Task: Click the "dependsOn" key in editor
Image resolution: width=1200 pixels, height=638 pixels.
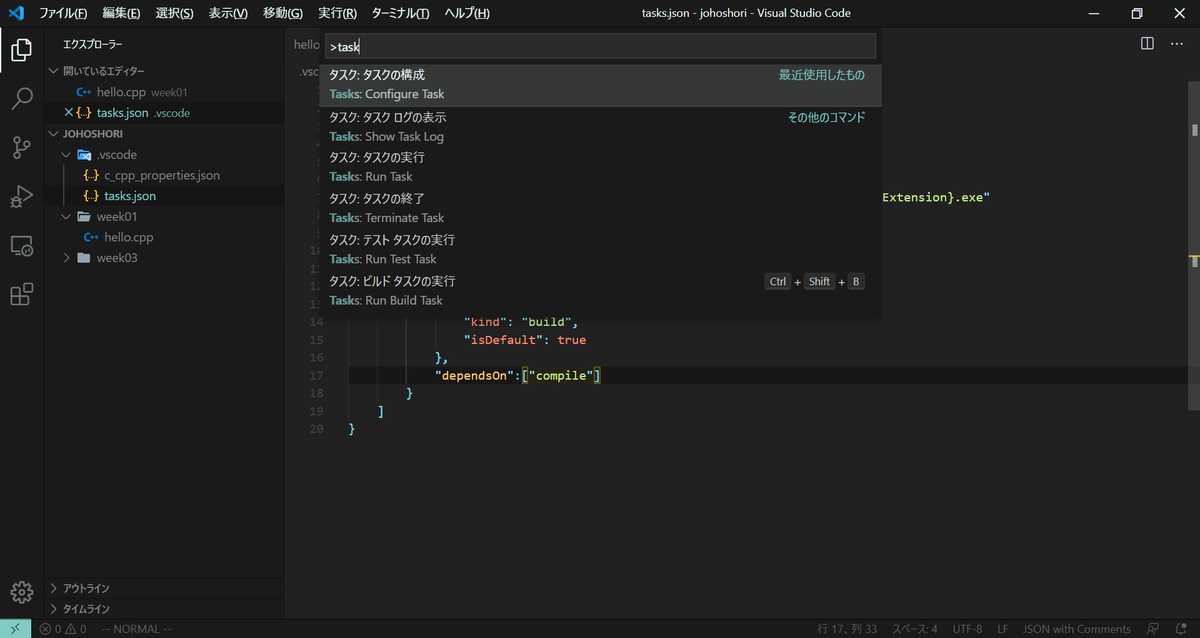Action: pyautogui.click(x=472, y=376)
